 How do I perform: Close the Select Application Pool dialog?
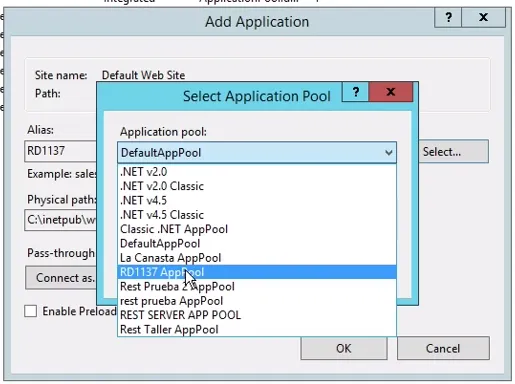(x=391, y=92)
